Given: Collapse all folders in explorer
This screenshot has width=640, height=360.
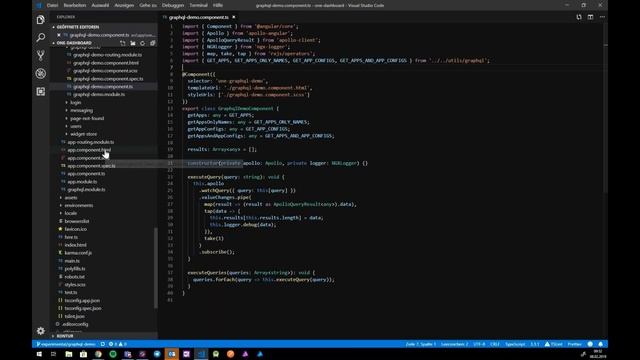Looking at the screenshot, I should click(x=152, y=43).
